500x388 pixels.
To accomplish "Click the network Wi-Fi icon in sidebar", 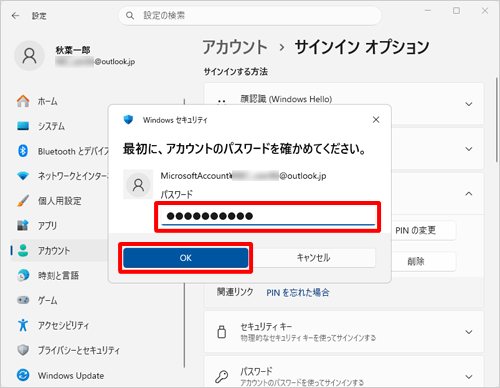I will (x=23, y=176).
